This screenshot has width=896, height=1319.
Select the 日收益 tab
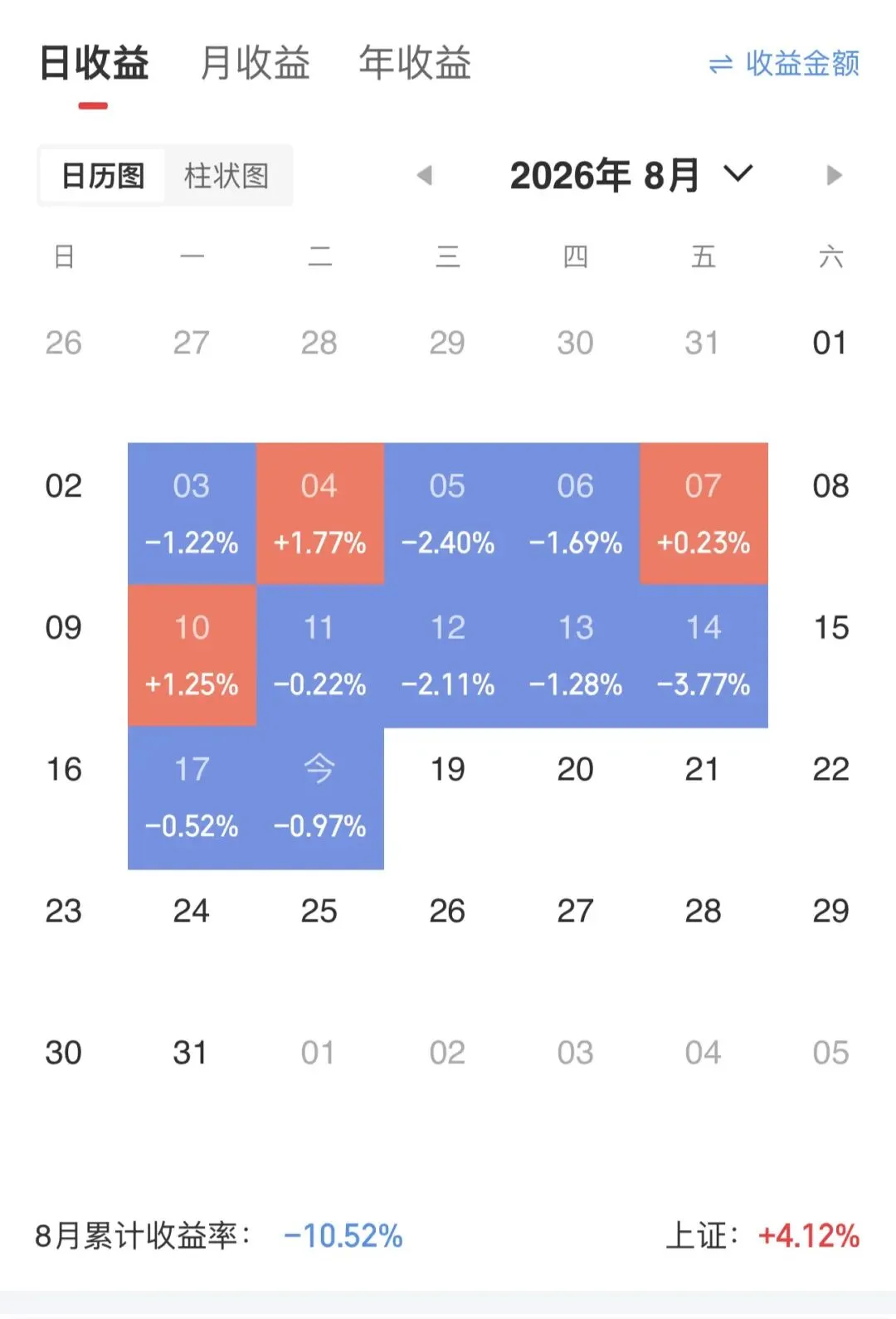pos(94,63)
